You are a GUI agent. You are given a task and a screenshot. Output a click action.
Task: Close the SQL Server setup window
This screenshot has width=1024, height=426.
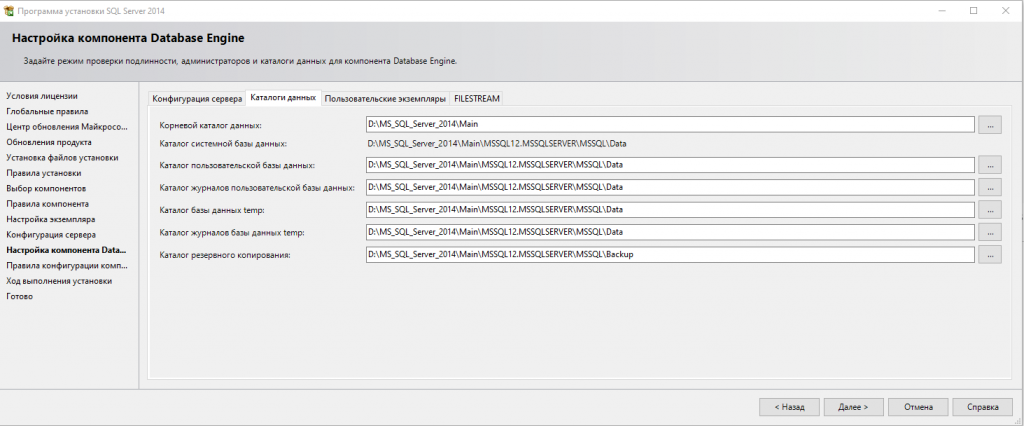(1004, 10)
